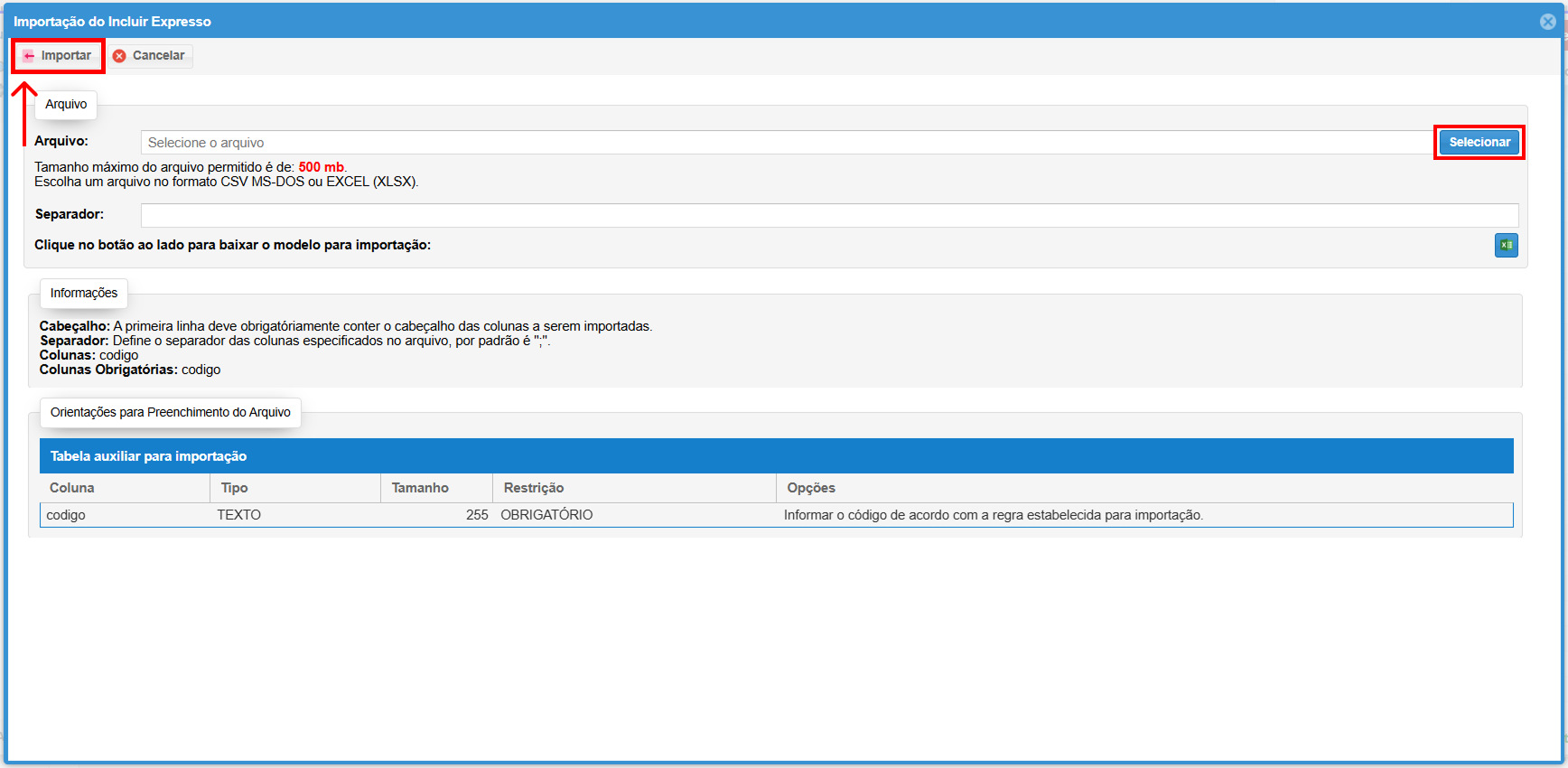Click the Tamanho column header

420,488
